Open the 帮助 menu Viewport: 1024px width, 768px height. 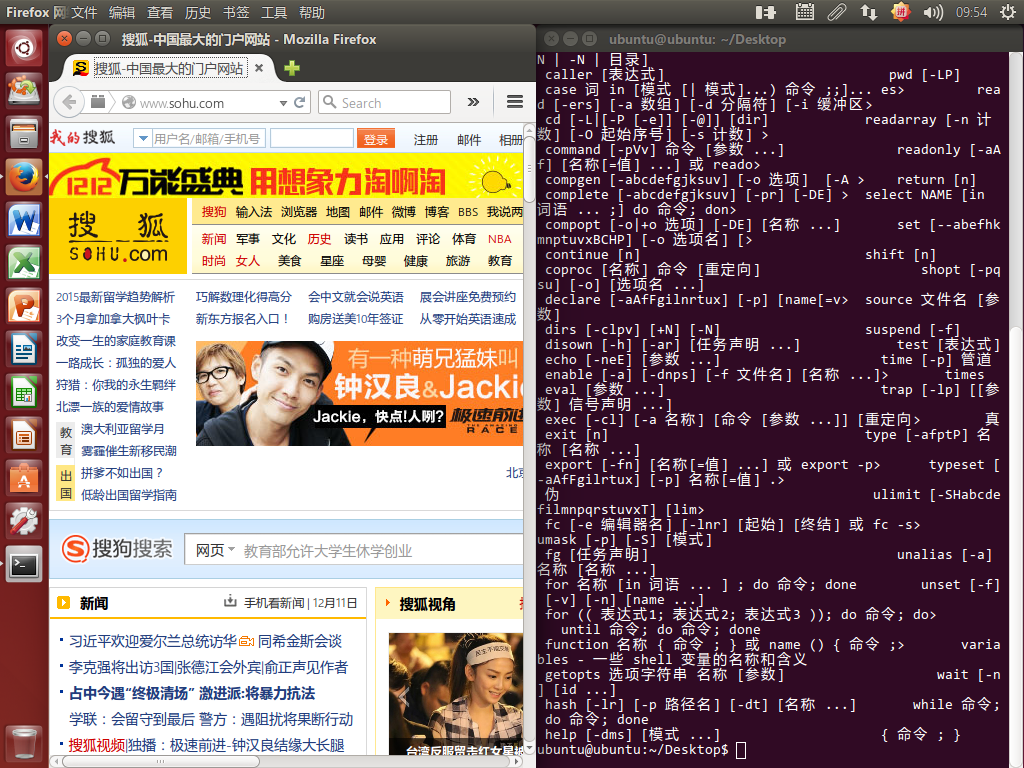[312, 12]
